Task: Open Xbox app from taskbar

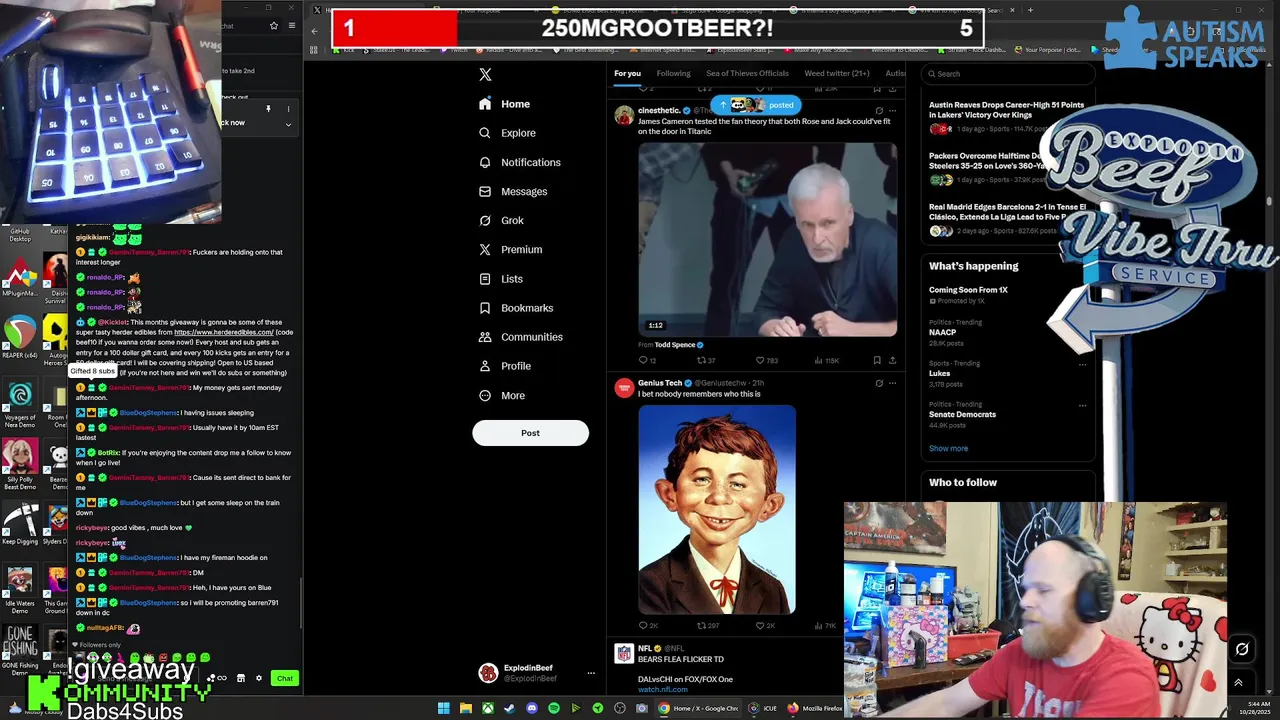Action: click(488, 708)
